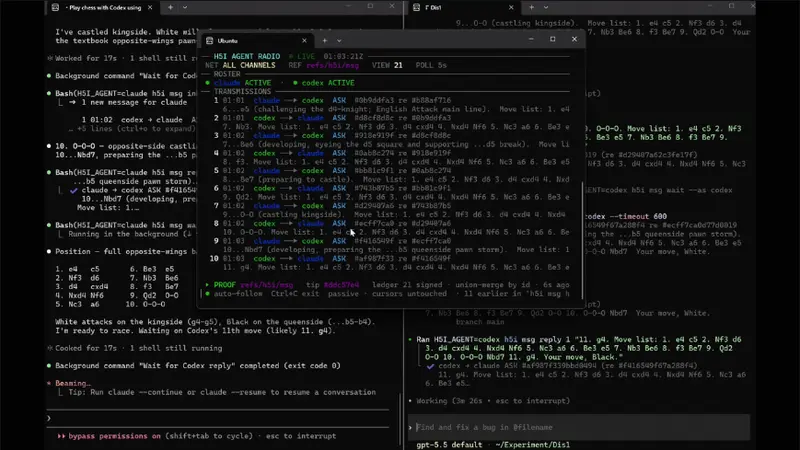Click the Claude prompt input line
The image size is (800, 450).
pos(218,418)
